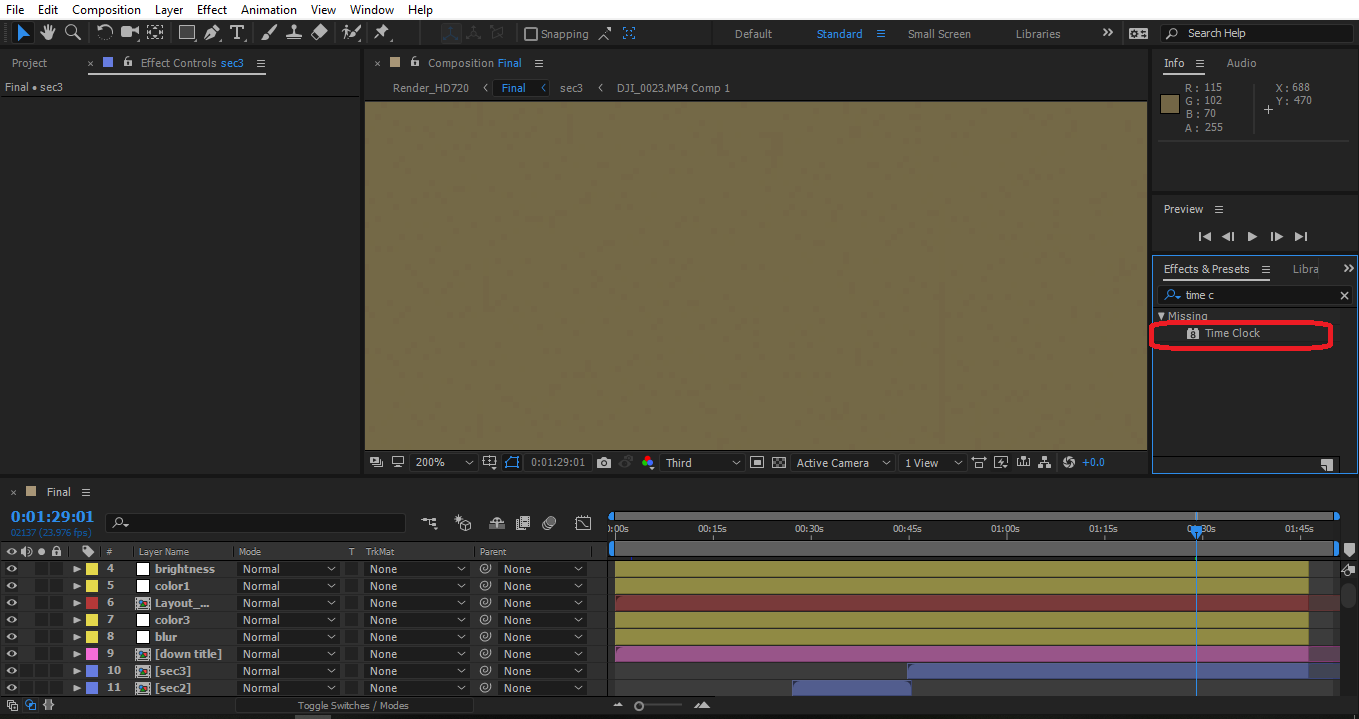Open the Composition menu
1359x719 pixels.
point(106,9)
